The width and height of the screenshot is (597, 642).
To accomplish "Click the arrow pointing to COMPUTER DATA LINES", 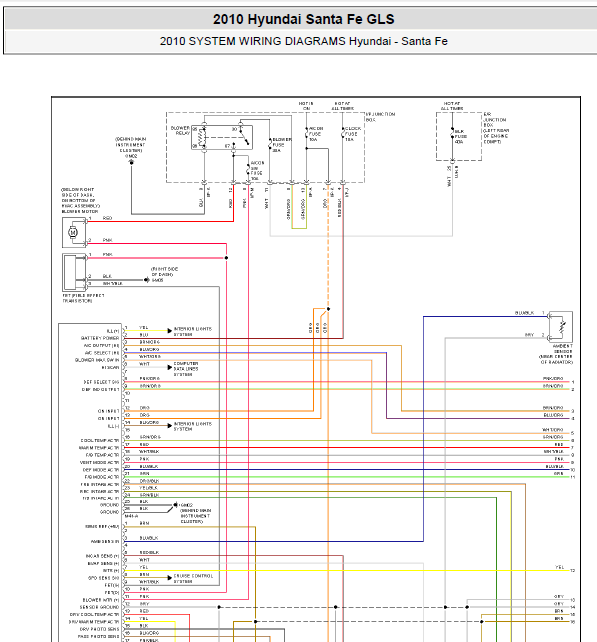I will tap(170, 367).
